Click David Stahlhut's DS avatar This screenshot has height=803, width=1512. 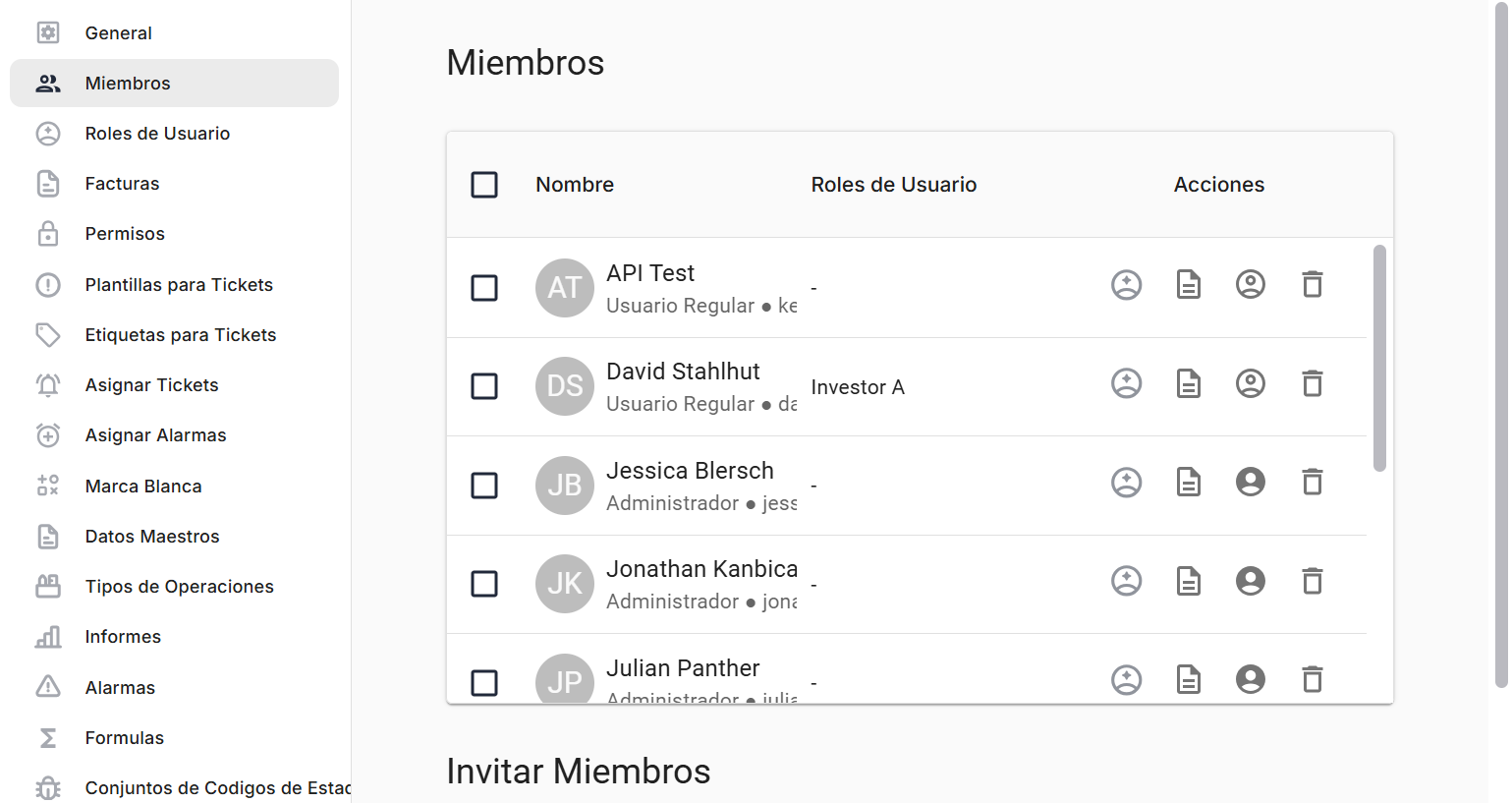click(x=565, y=386)
